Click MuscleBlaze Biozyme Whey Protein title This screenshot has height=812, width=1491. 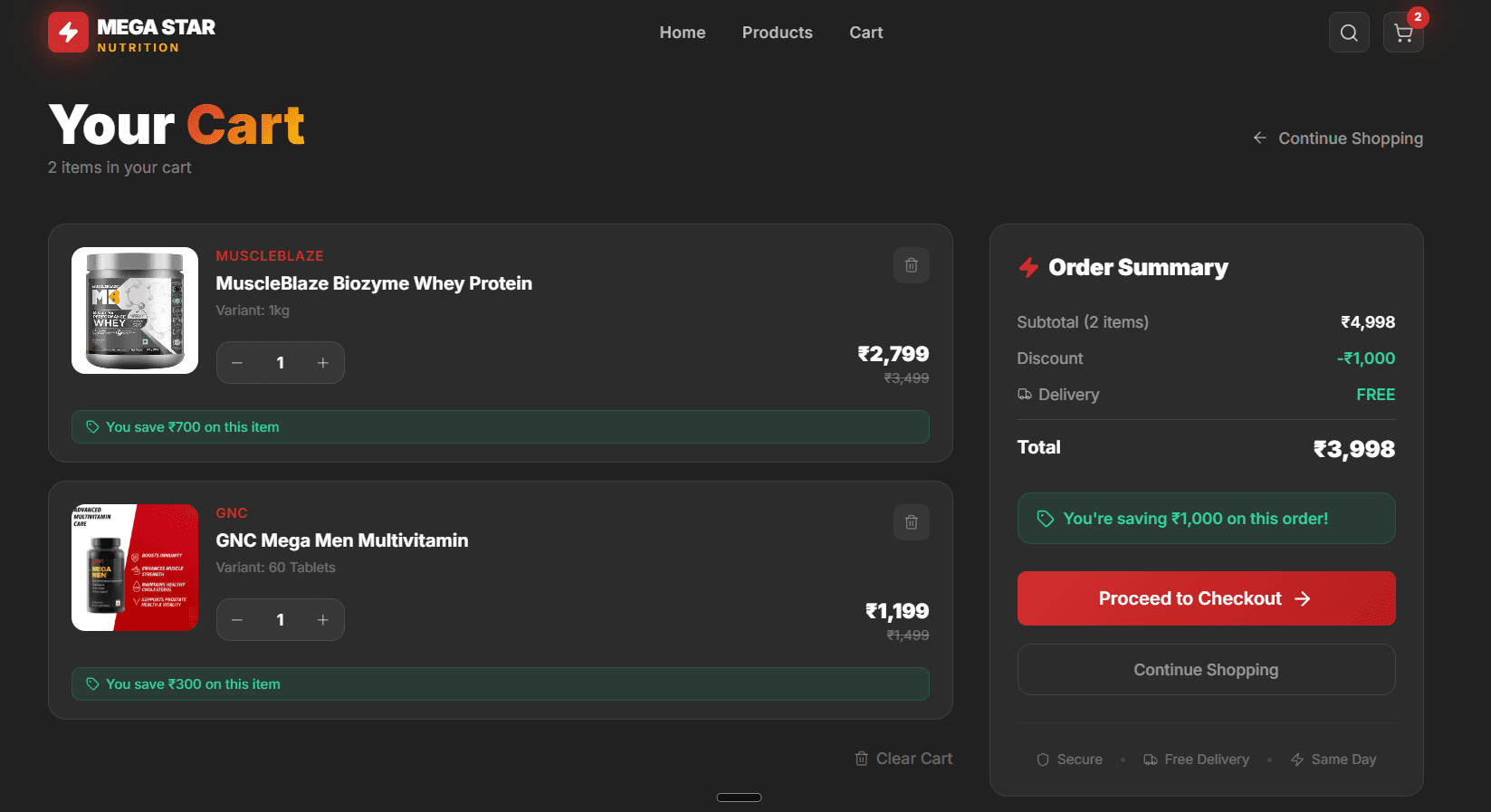point(374,283)
